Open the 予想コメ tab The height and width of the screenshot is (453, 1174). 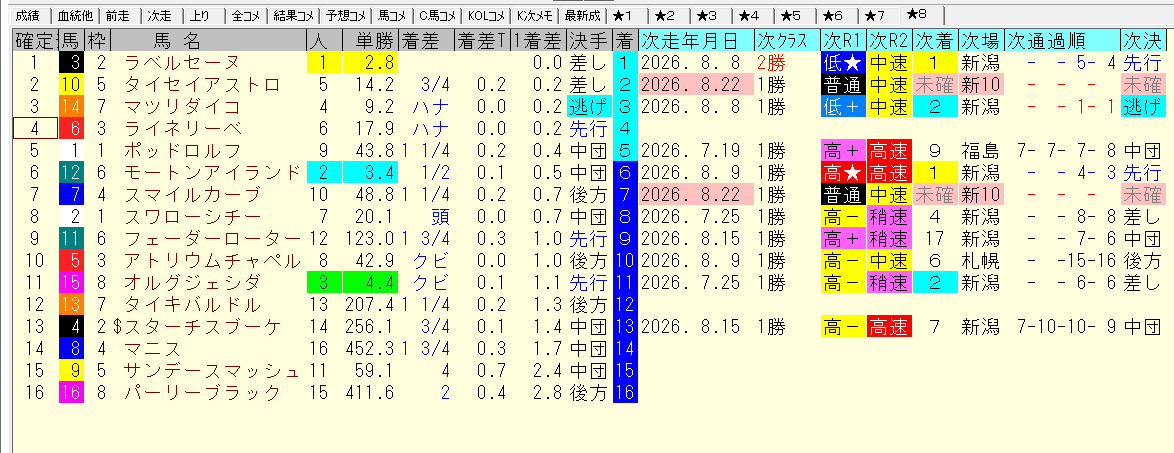coord(344,15)
